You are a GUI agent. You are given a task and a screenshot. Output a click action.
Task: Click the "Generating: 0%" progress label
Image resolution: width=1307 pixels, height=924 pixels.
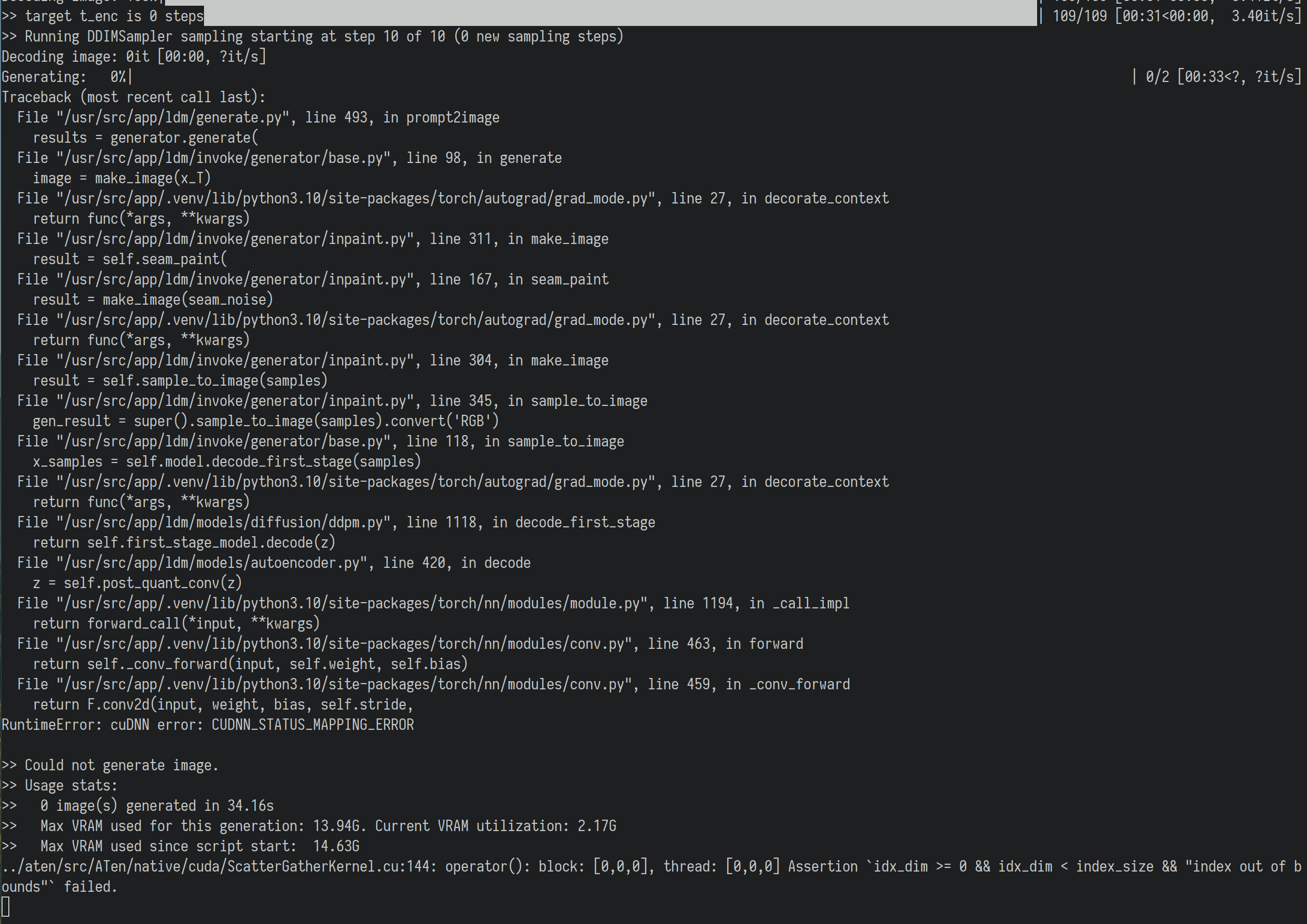click(x=66, y=77)
